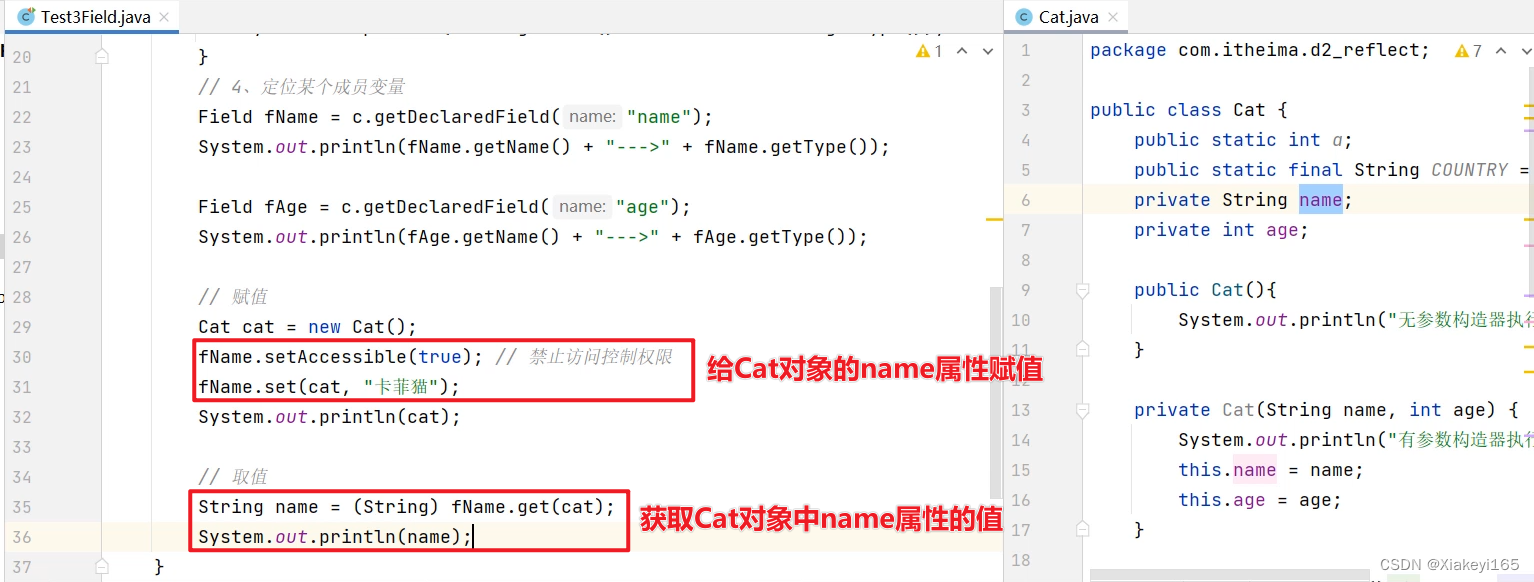Screen dimensions: 1534x582
Task: Click the comment // 赋值 on line 28
Action: coord(232,297)
